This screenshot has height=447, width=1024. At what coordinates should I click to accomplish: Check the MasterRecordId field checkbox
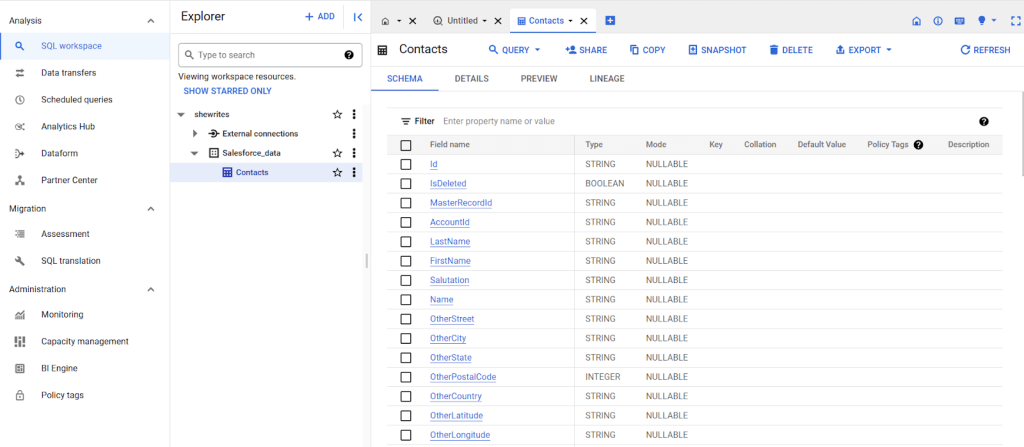[406, 203]
